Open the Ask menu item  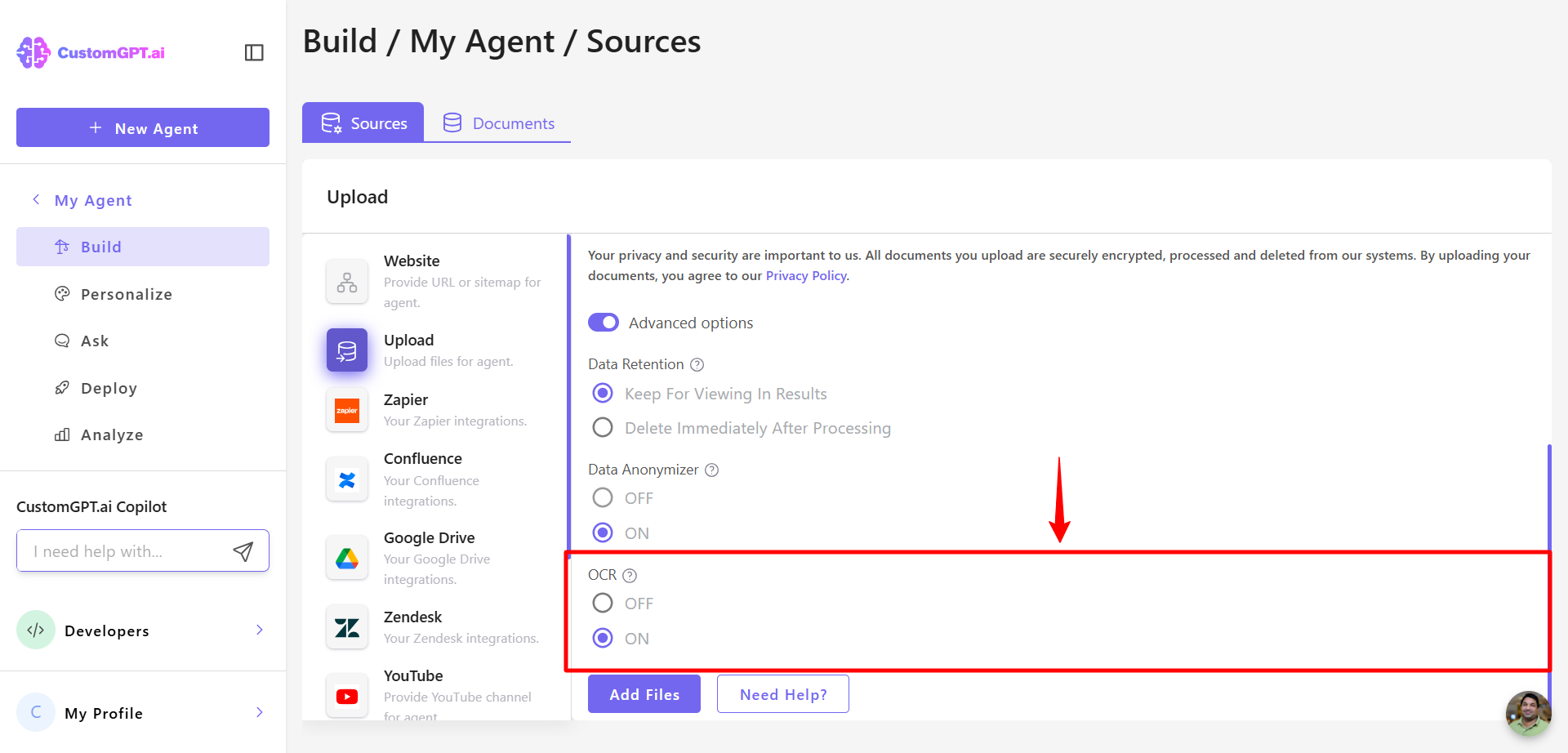coord(143,341)
